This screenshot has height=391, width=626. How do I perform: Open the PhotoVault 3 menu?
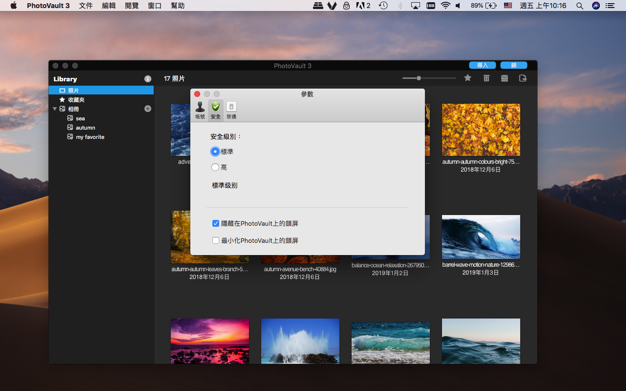coord(48,6)
